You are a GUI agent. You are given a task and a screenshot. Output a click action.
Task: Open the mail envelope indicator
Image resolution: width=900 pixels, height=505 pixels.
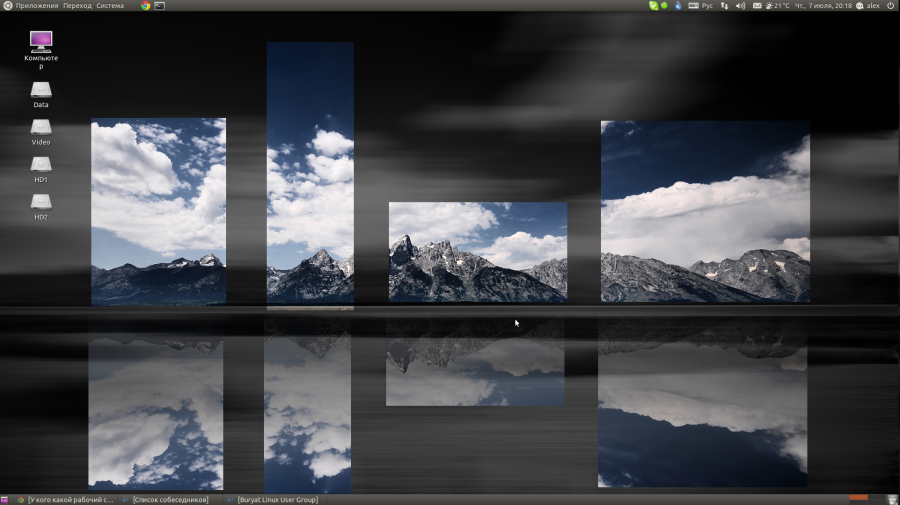point(756,6)
